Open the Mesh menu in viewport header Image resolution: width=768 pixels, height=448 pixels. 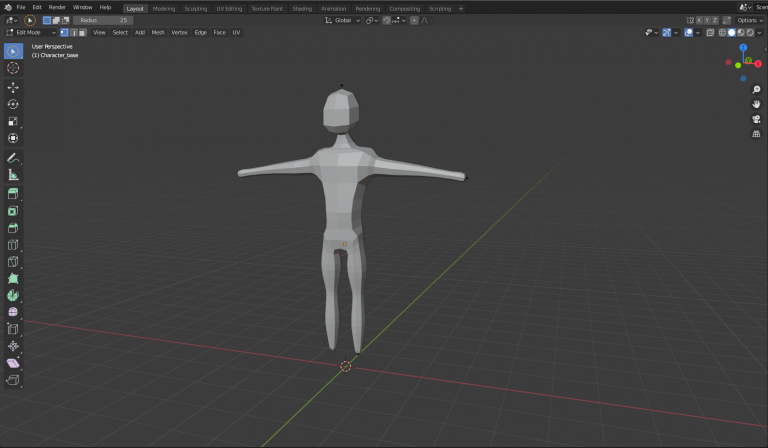coord(158,32)
